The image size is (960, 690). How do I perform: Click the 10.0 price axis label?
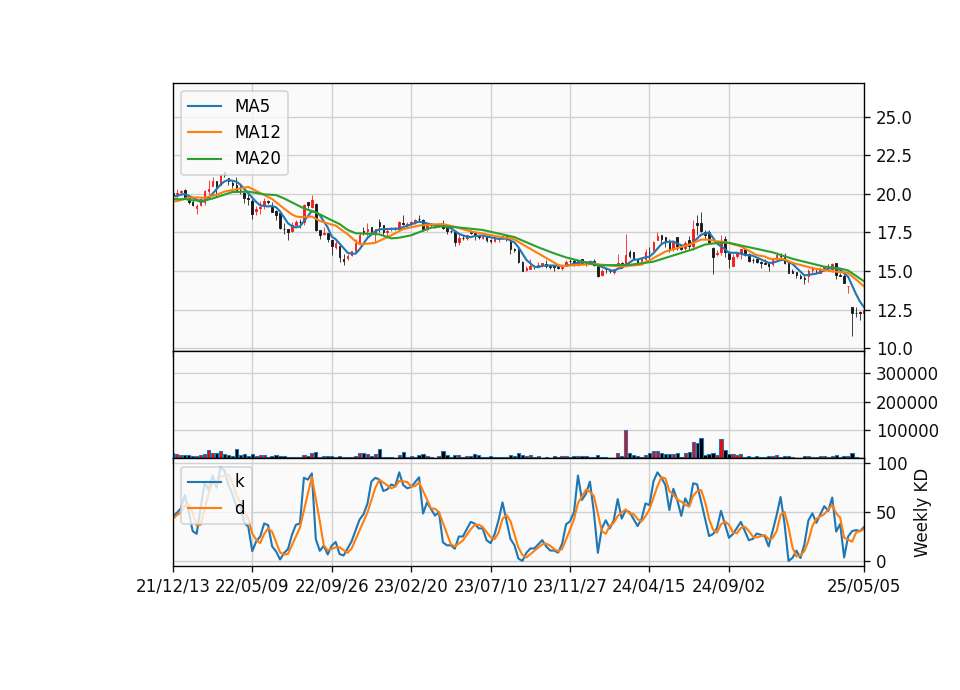[894, 349]
